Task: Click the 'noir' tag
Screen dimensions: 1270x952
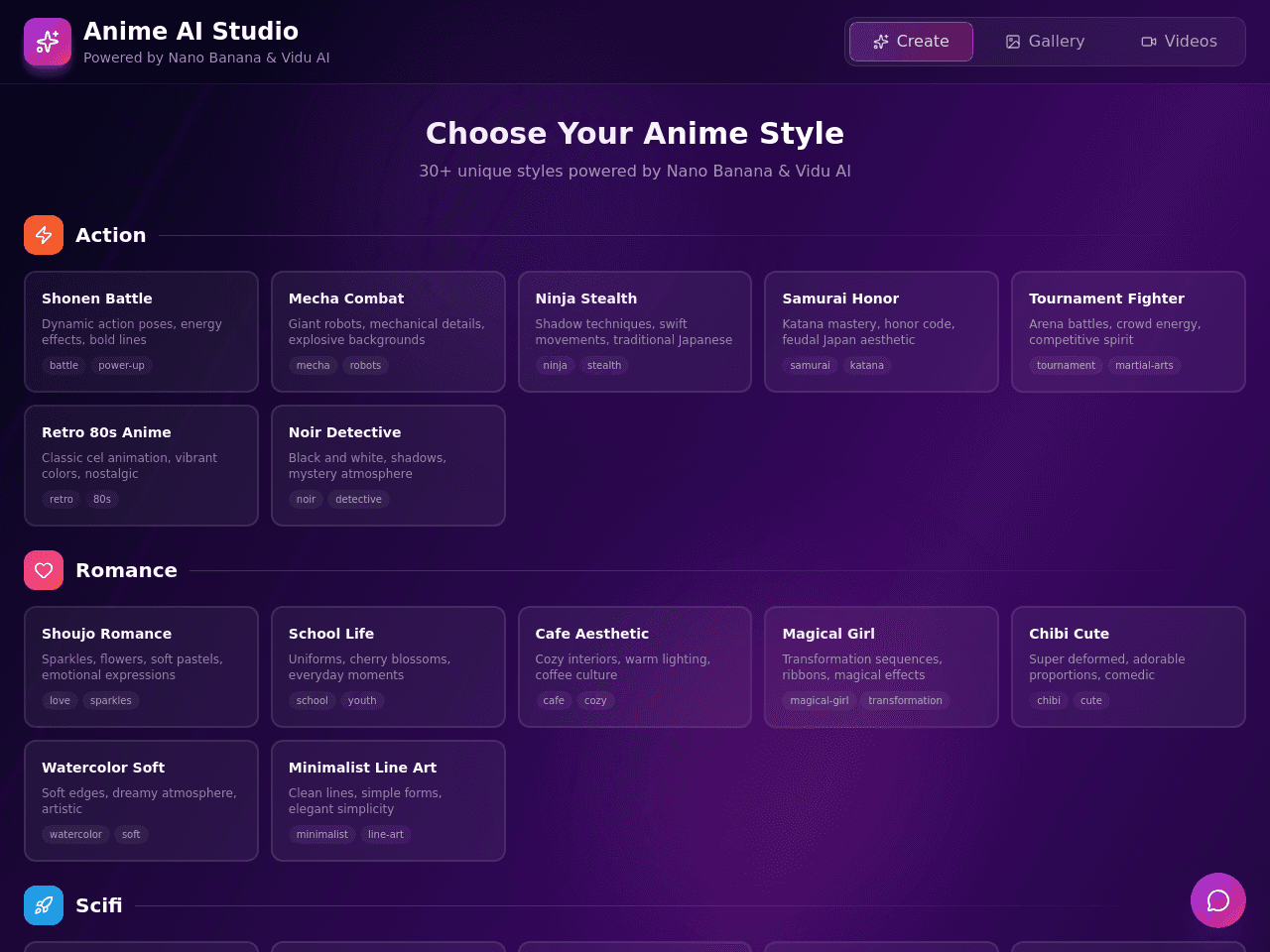Action: tap(306, 499)
